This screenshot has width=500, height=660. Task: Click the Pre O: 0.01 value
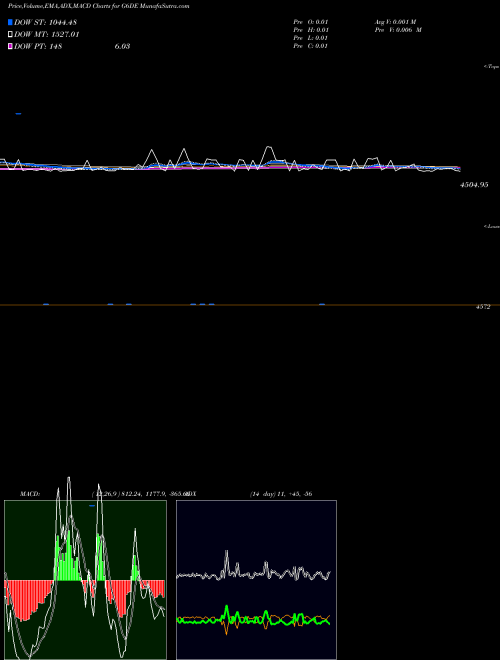click(311, 22)
